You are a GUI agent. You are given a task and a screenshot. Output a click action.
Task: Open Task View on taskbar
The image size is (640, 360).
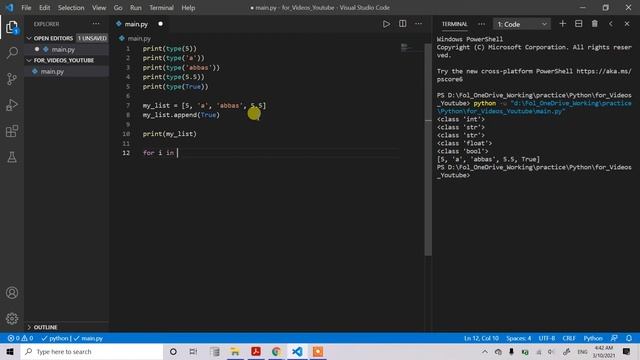point(193,351)
